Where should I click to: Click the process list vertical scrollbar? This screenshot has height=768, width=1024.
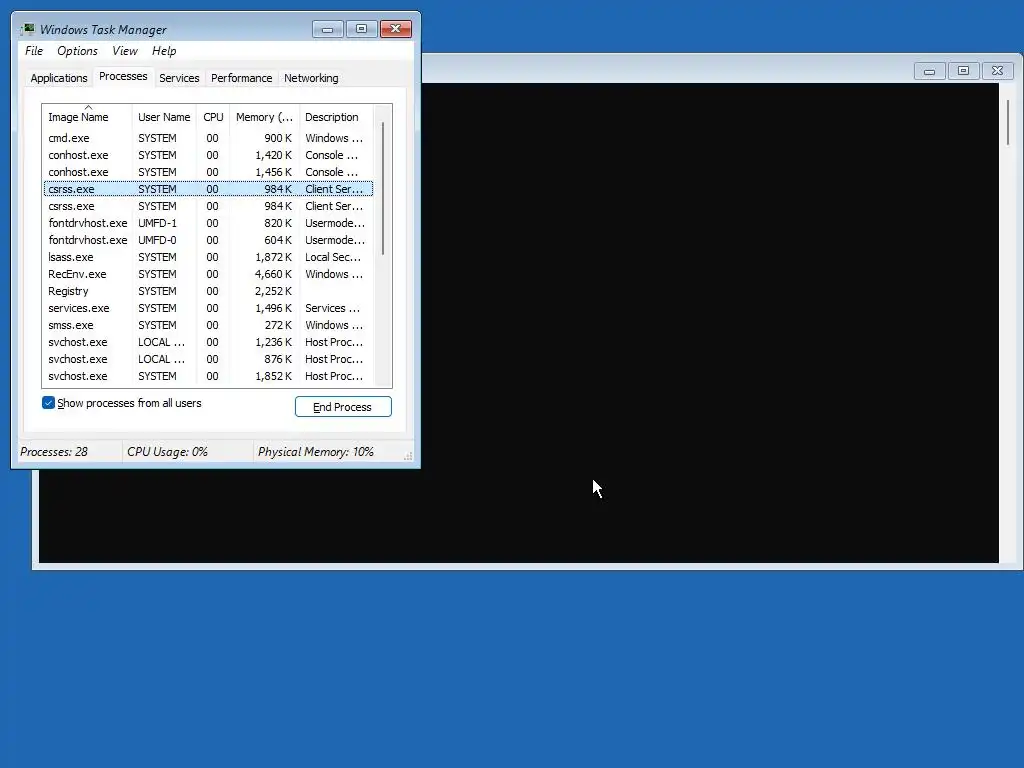383,189
